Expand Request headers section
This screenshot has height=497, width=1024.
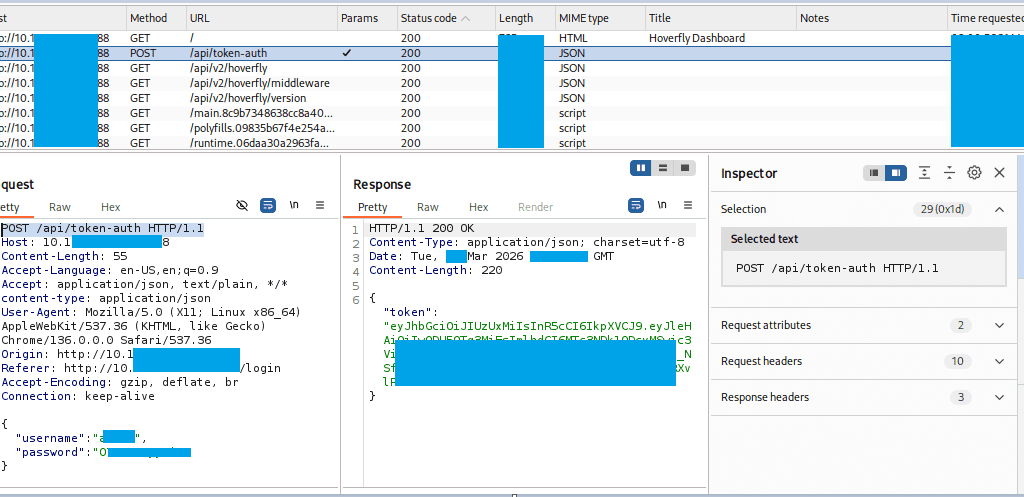(998, 361)
